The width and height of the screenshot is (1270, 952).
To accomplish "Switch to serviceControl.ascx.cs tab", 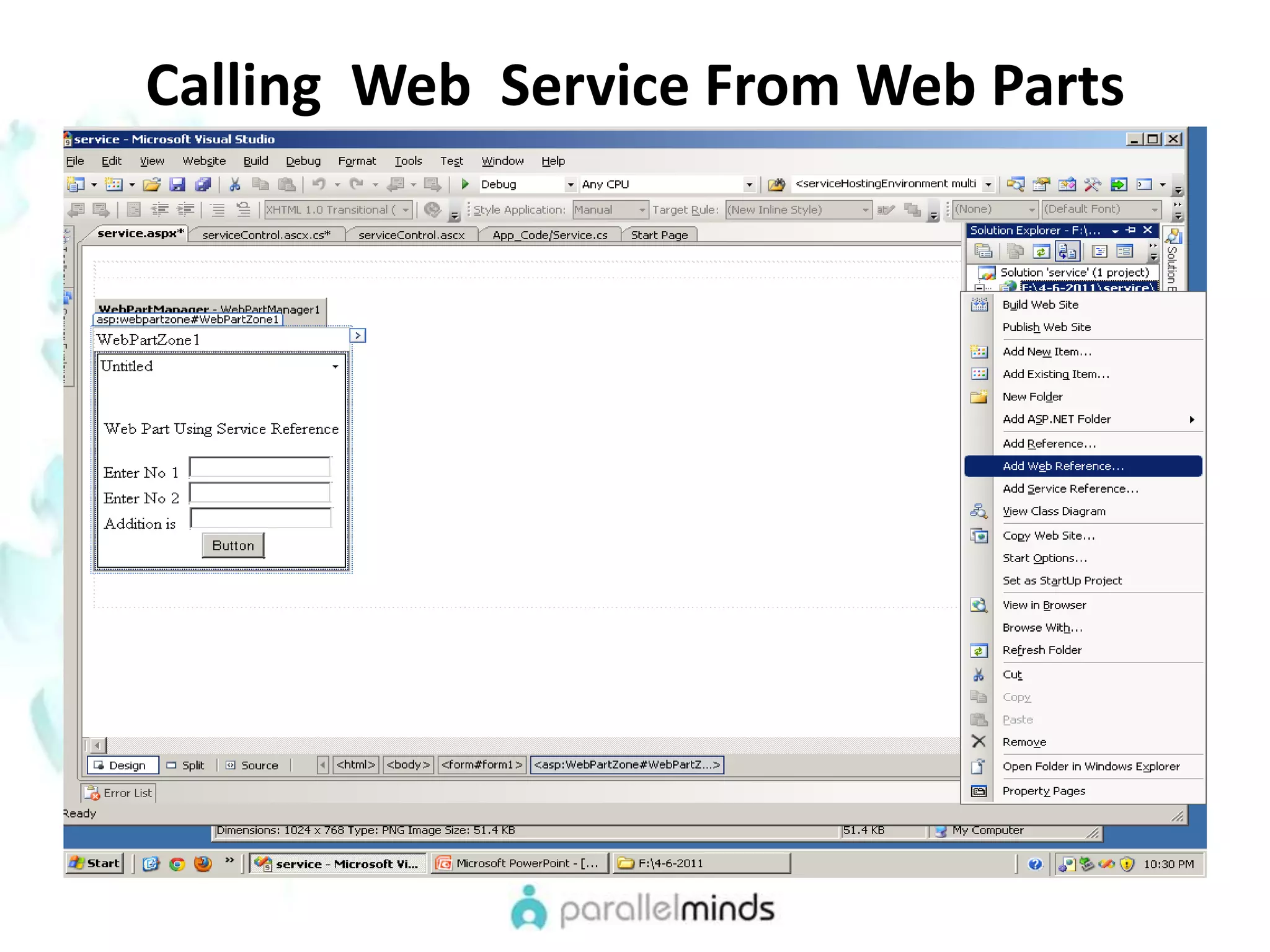I will pos(266,235).
